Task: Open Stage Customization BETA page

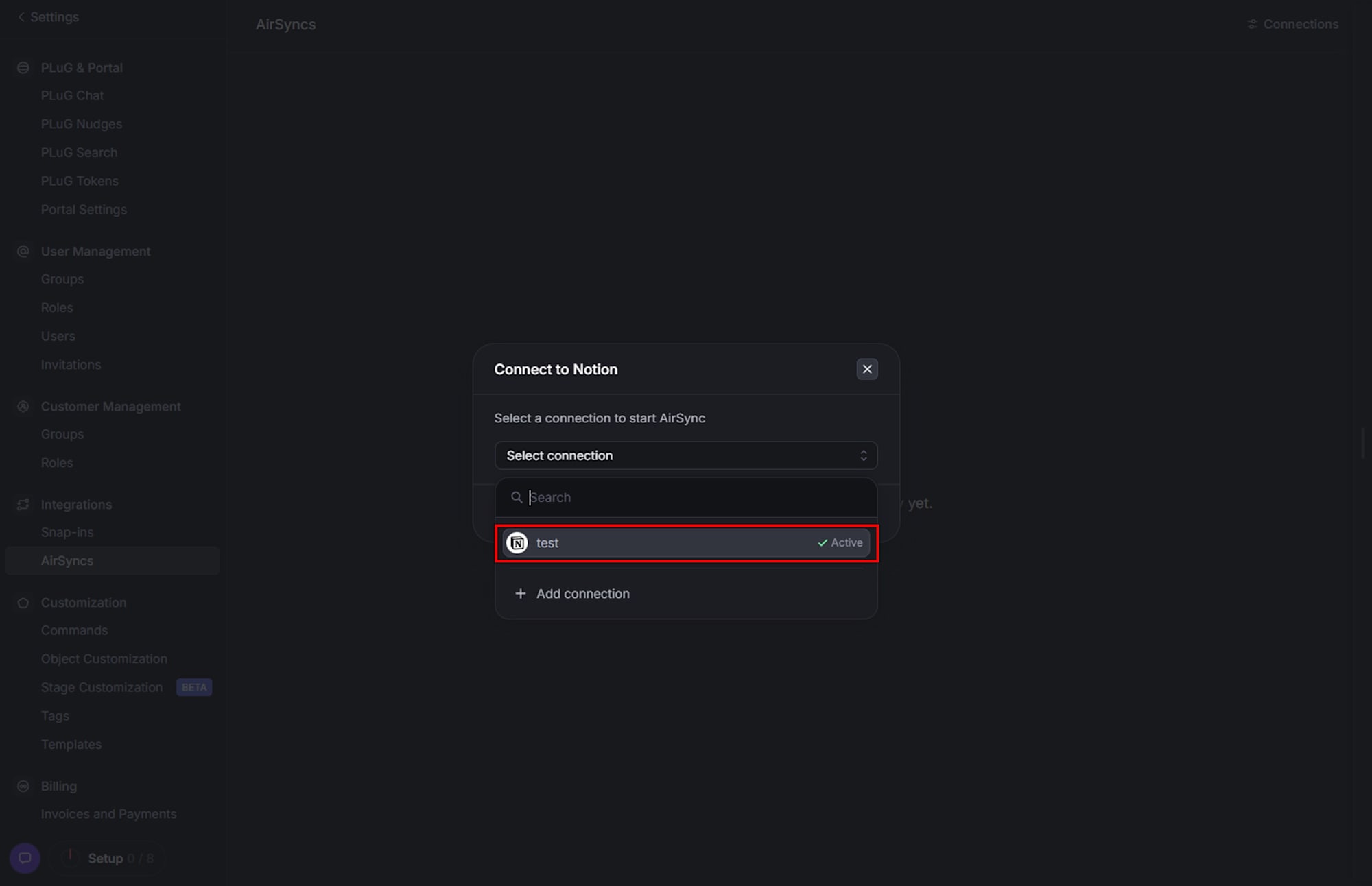Action: click(102, 687)
